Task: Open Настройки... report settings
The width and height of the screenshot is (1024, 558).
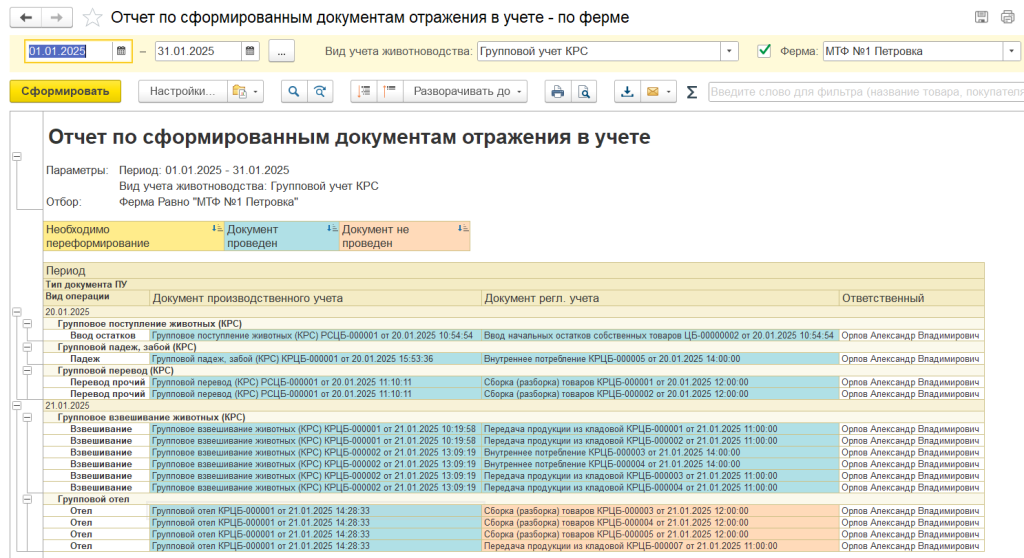Action: pos(182,91)
